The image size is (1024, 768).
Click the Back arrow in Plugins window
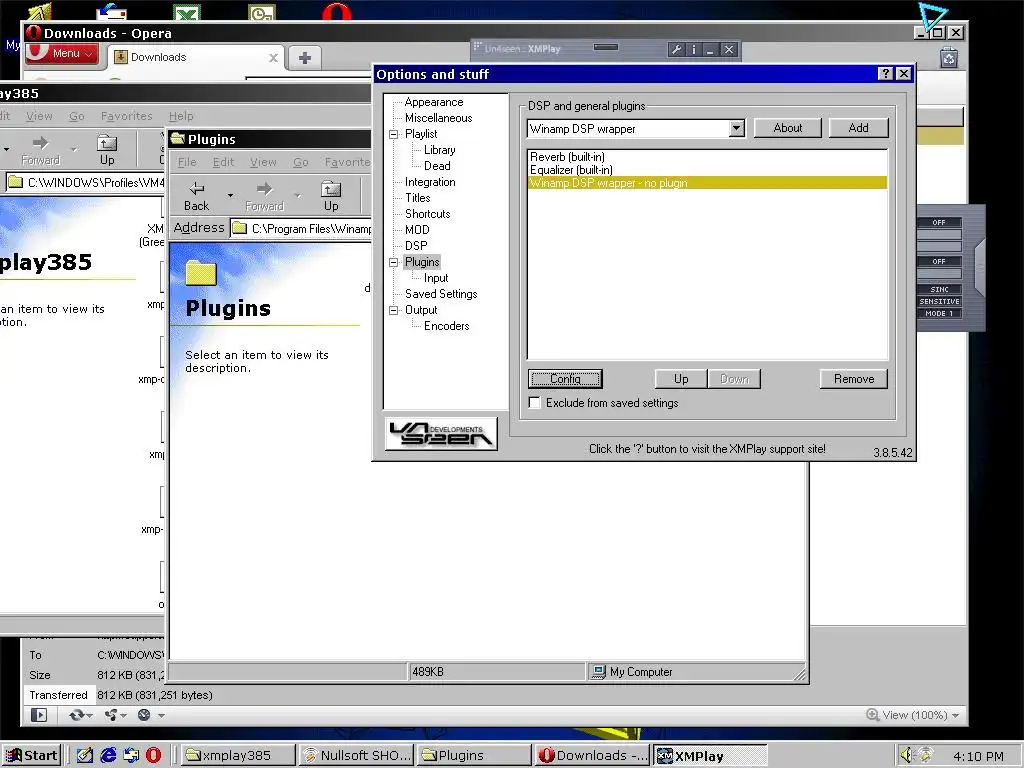(x=197, y=189)
